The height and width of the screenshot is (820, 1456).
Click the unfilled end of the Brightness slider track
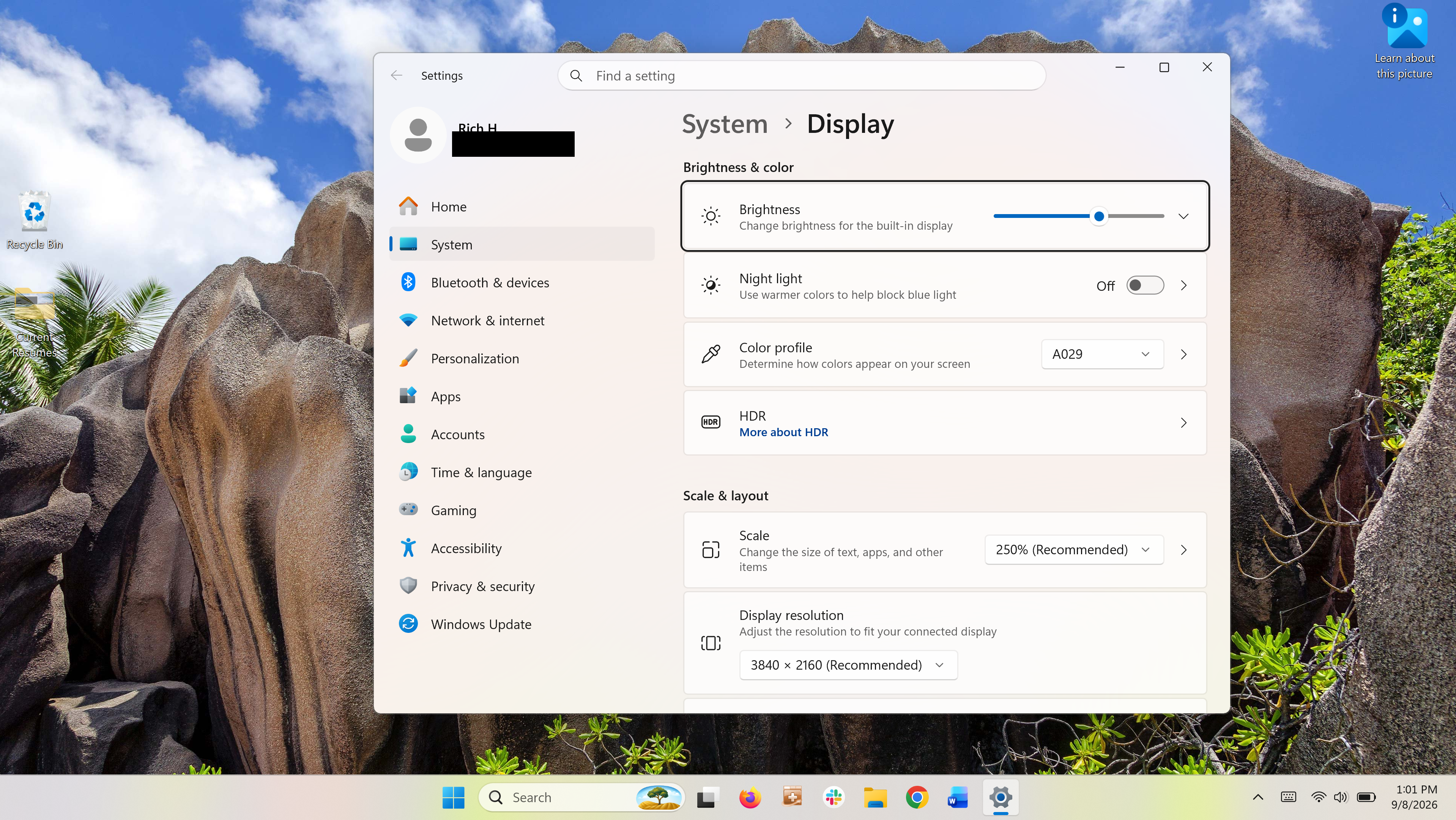[1161, 216]
